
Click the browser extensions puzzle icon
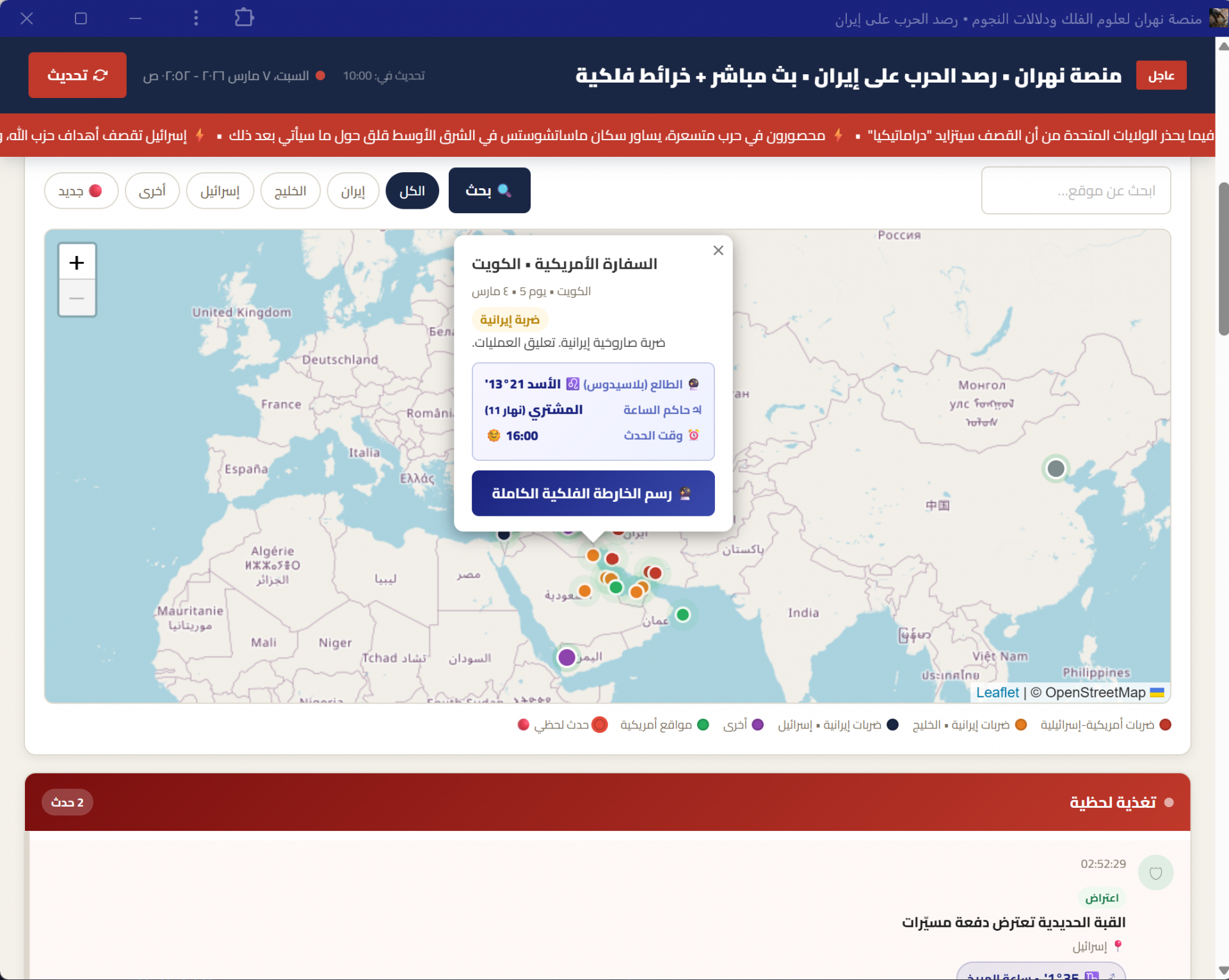(x=244, y=18)
